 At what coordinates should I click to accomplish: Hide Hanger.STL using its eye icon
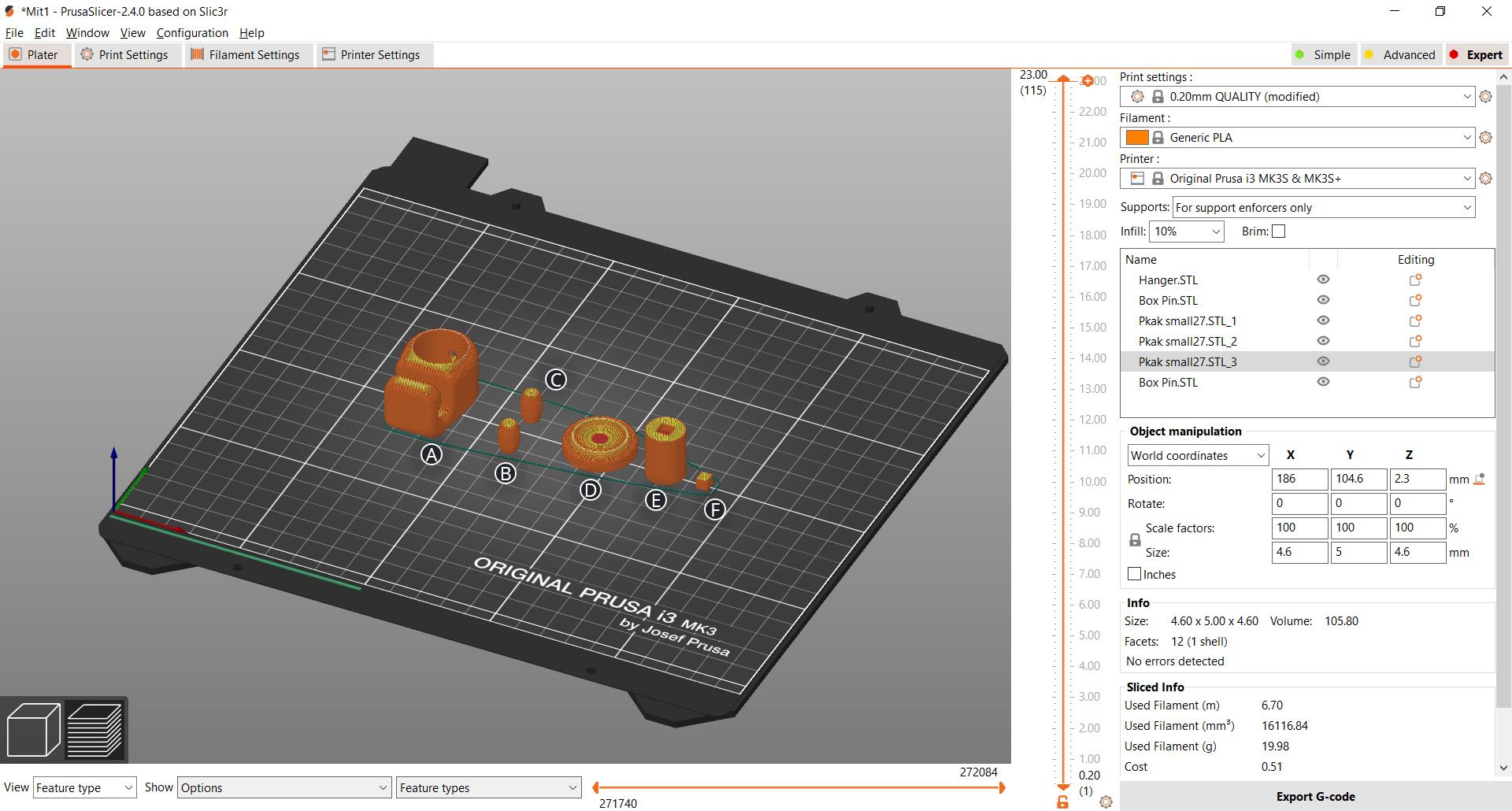click(1323, 280)
